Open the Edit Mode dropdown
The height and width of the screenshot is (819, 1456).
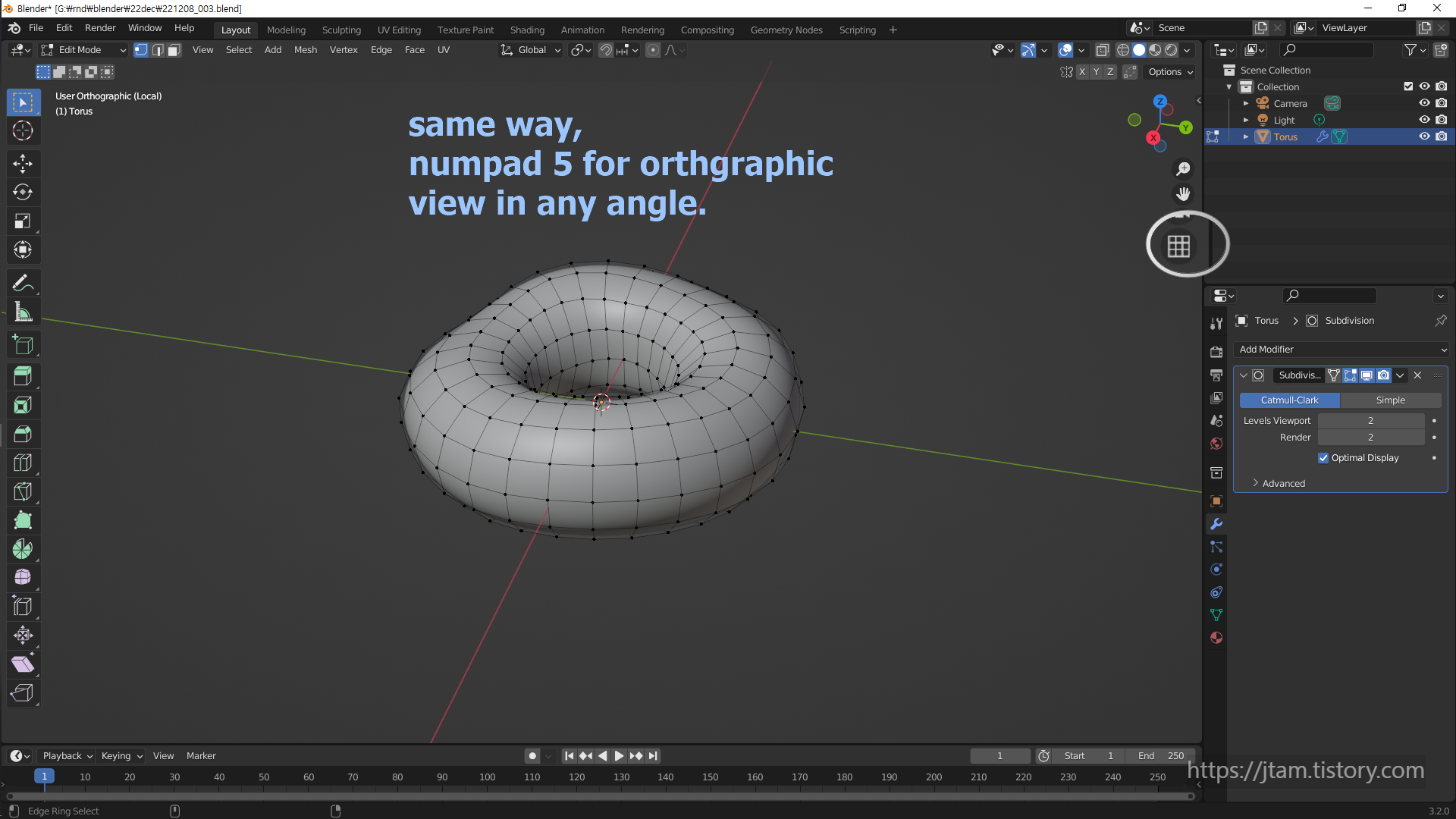pyautogui.click(x=83, y=50)
